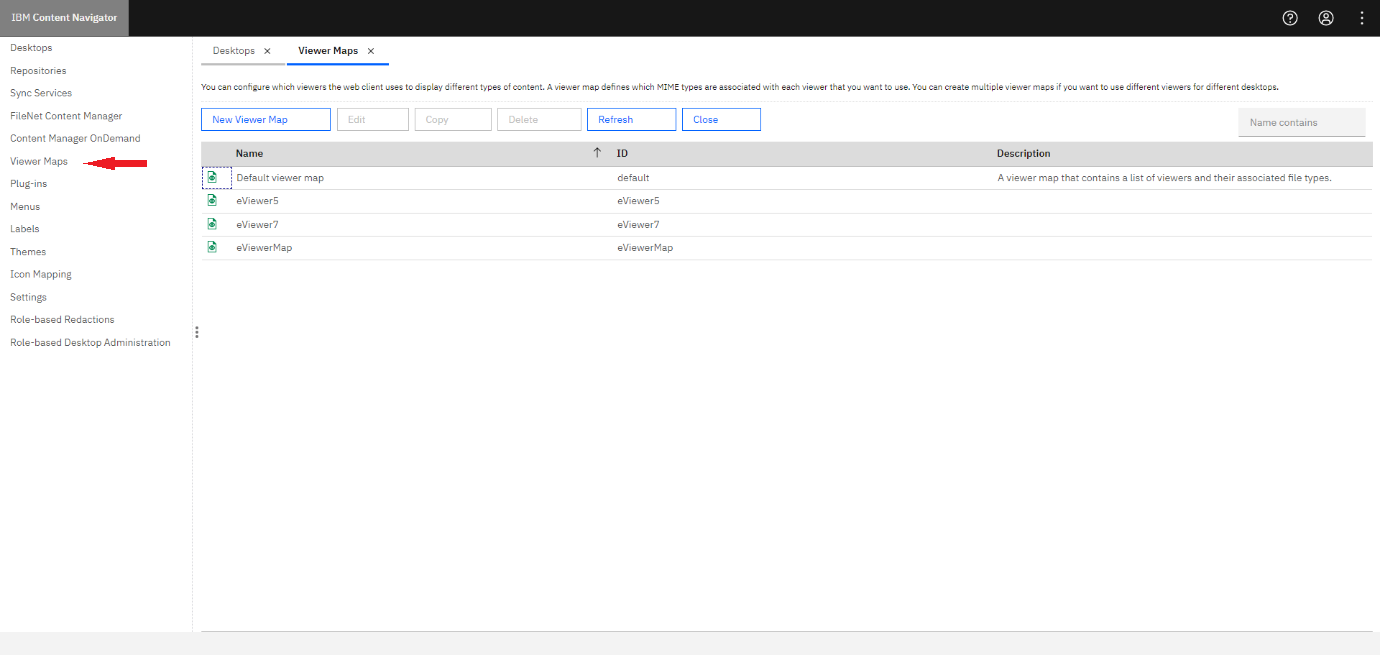Click the Name contains filter field

[1301, 121]
